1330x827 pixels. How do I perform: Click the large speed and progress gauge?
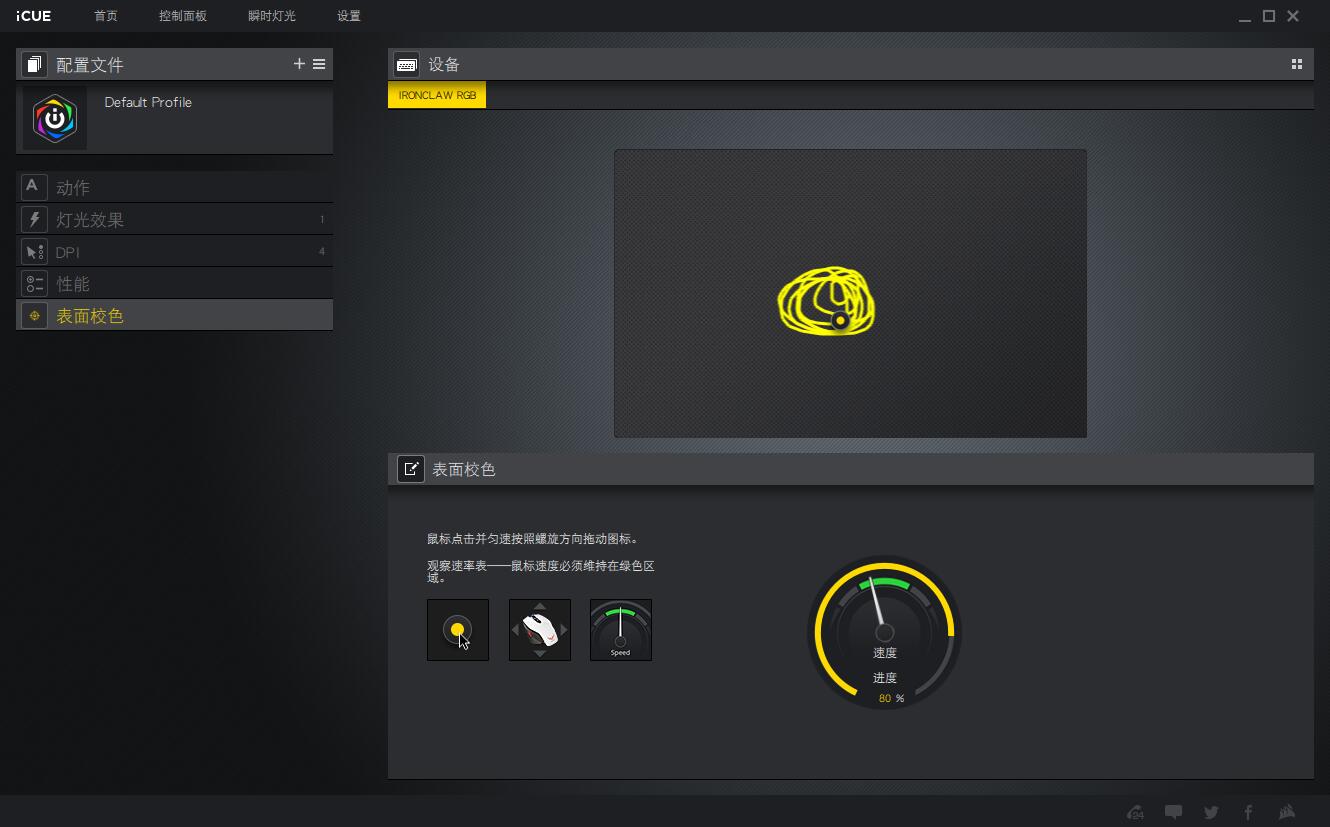[884, 632]
